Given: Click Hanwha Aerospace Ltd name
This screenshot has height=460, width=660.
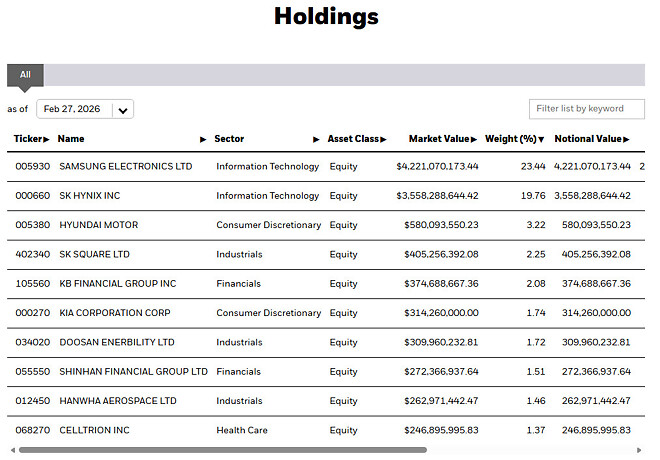Looking at the screenshot, I should (117, 401).
